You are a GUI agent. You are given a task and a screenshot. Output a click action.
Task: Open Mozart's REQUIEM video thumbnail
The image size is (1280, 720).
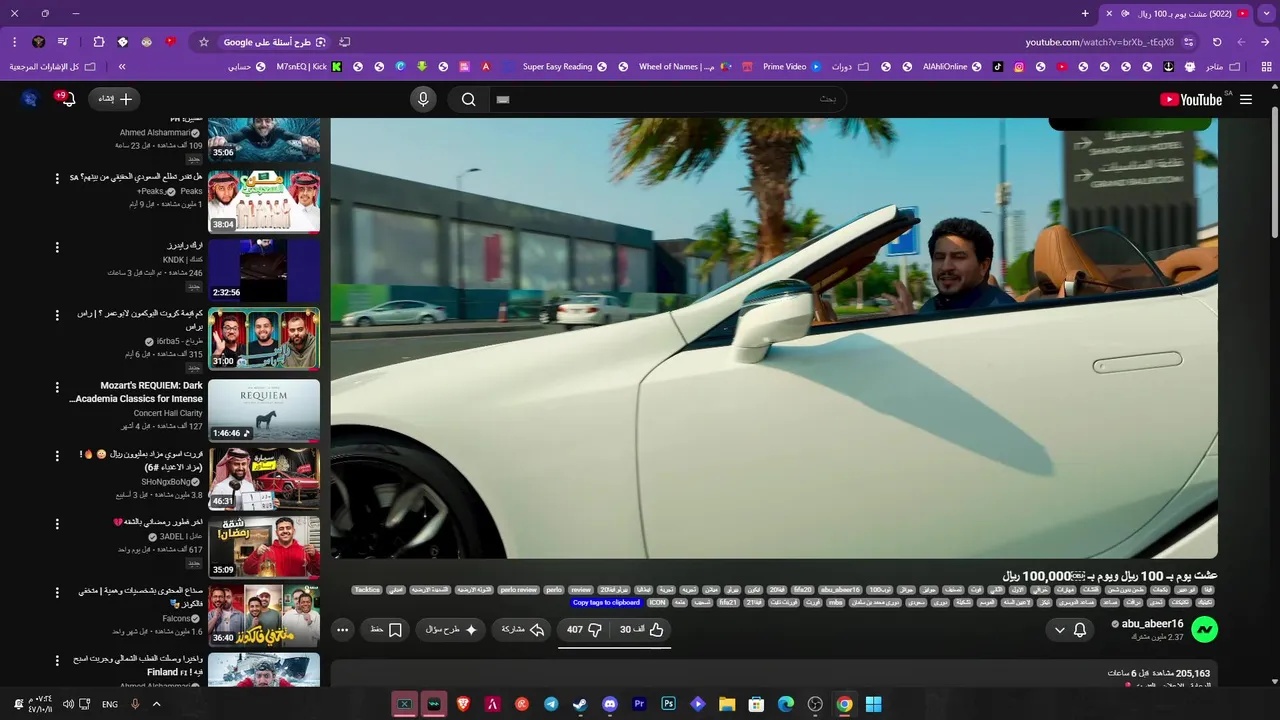(x=264, y=410)
